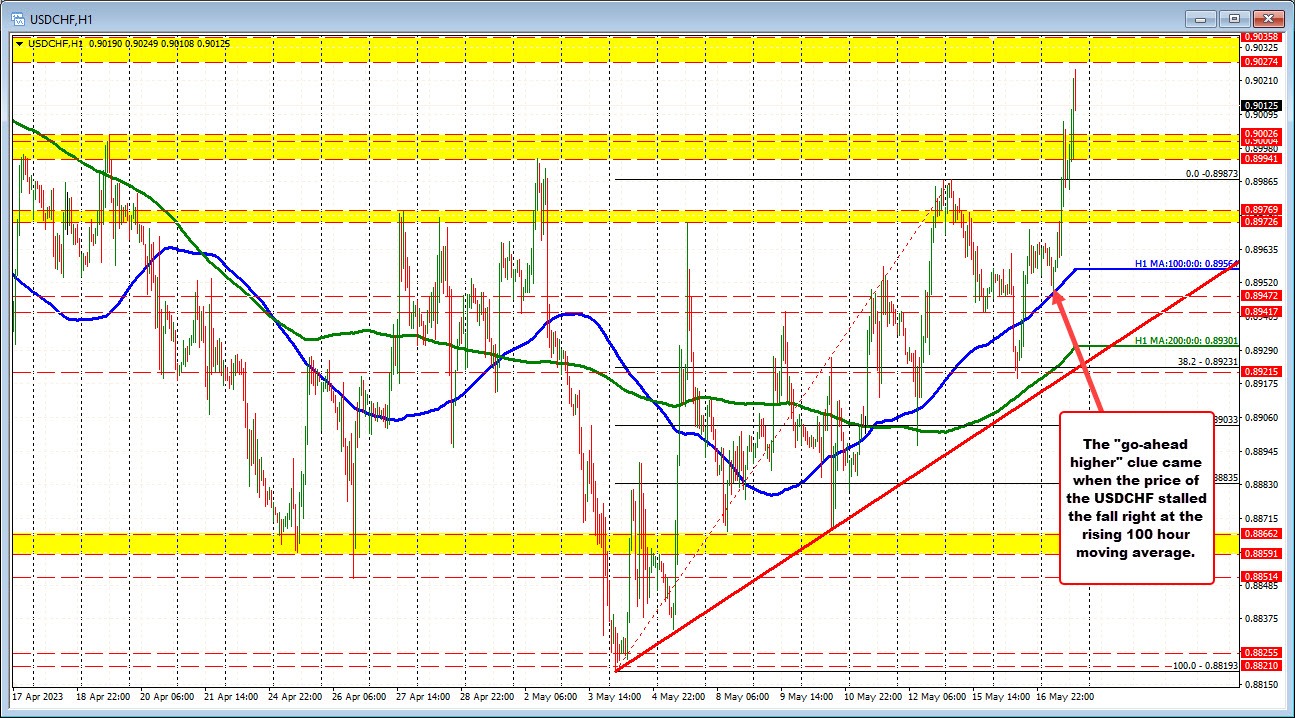This screenshot has width=1295, height=718.
Task: Collapse the USDCHF,H1 data line via triangle
Action: [19, 44]
